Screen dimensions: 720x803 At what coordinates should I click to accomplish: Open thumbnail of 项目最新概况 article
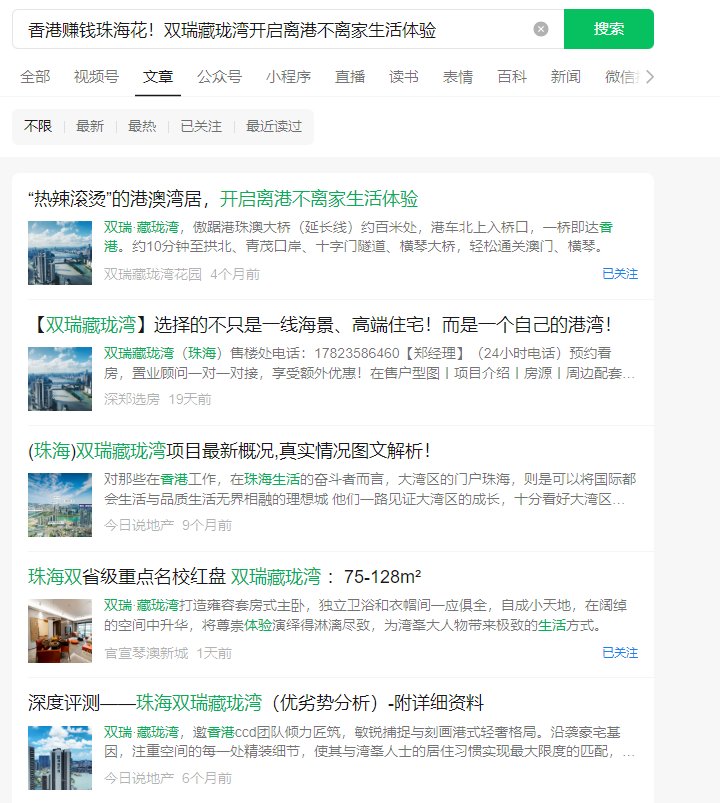[60, 504]
